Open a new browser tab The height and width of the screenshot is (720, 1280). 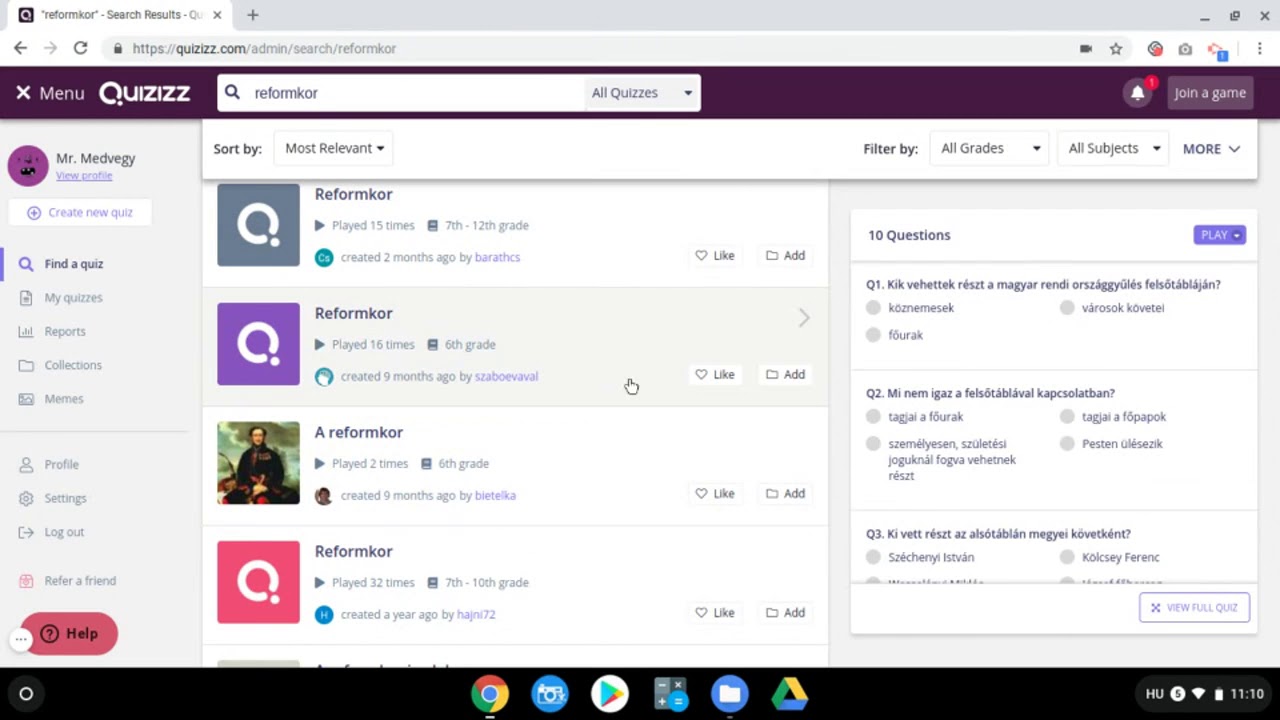[x=253, y=15]
